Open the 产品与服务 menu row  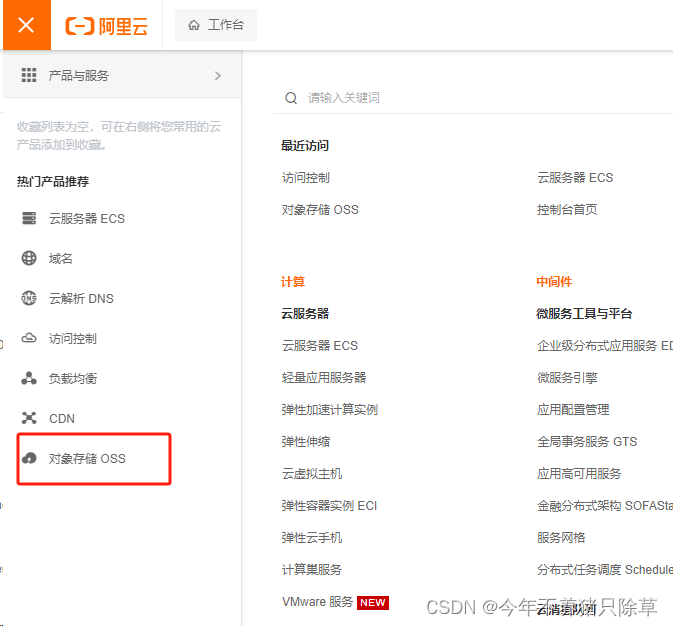pyautogui.click(x=122, y=75)
